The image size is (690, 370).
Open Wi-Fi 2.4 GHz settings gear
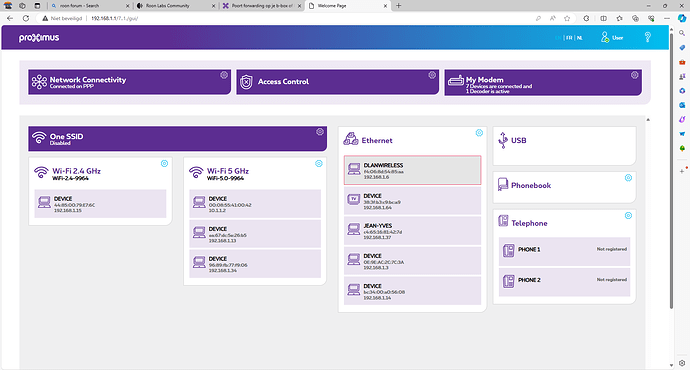point(164,164)
